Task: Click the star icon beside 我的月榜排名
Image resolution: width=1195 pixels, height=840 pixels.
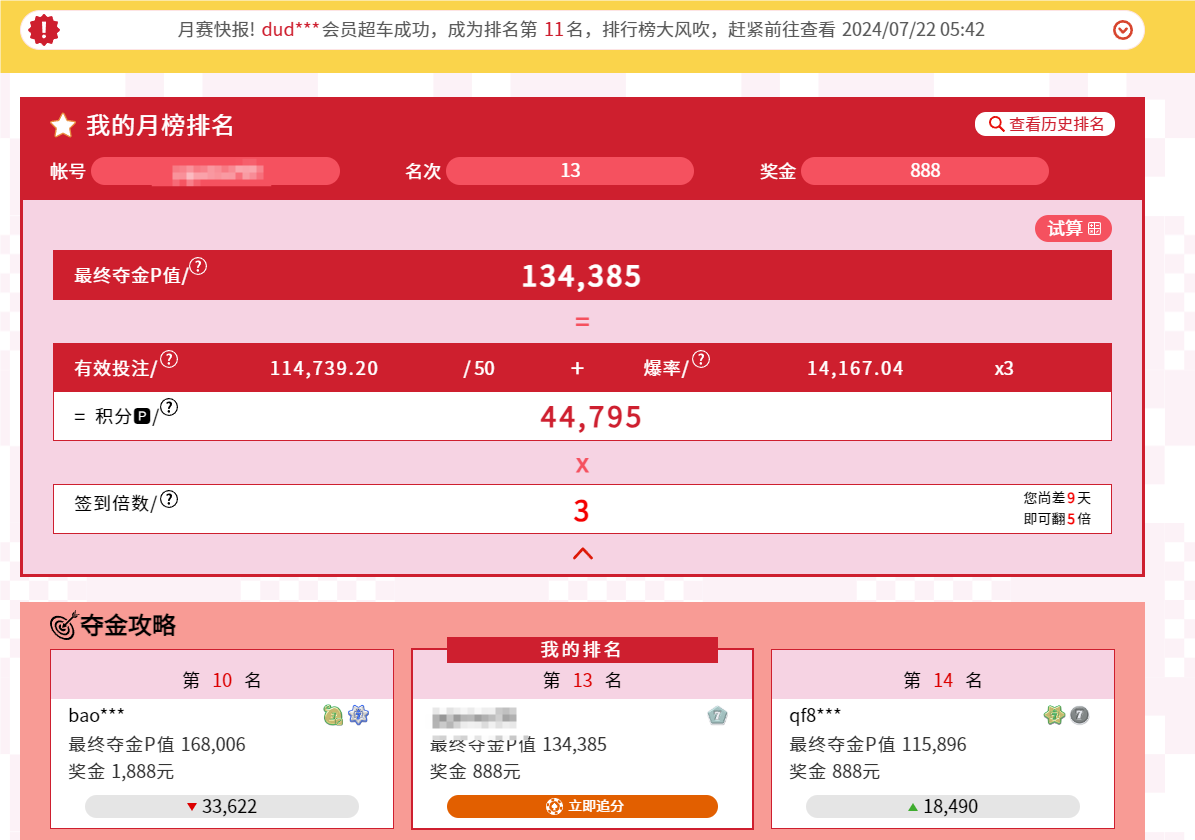Action: pos(63,125)
